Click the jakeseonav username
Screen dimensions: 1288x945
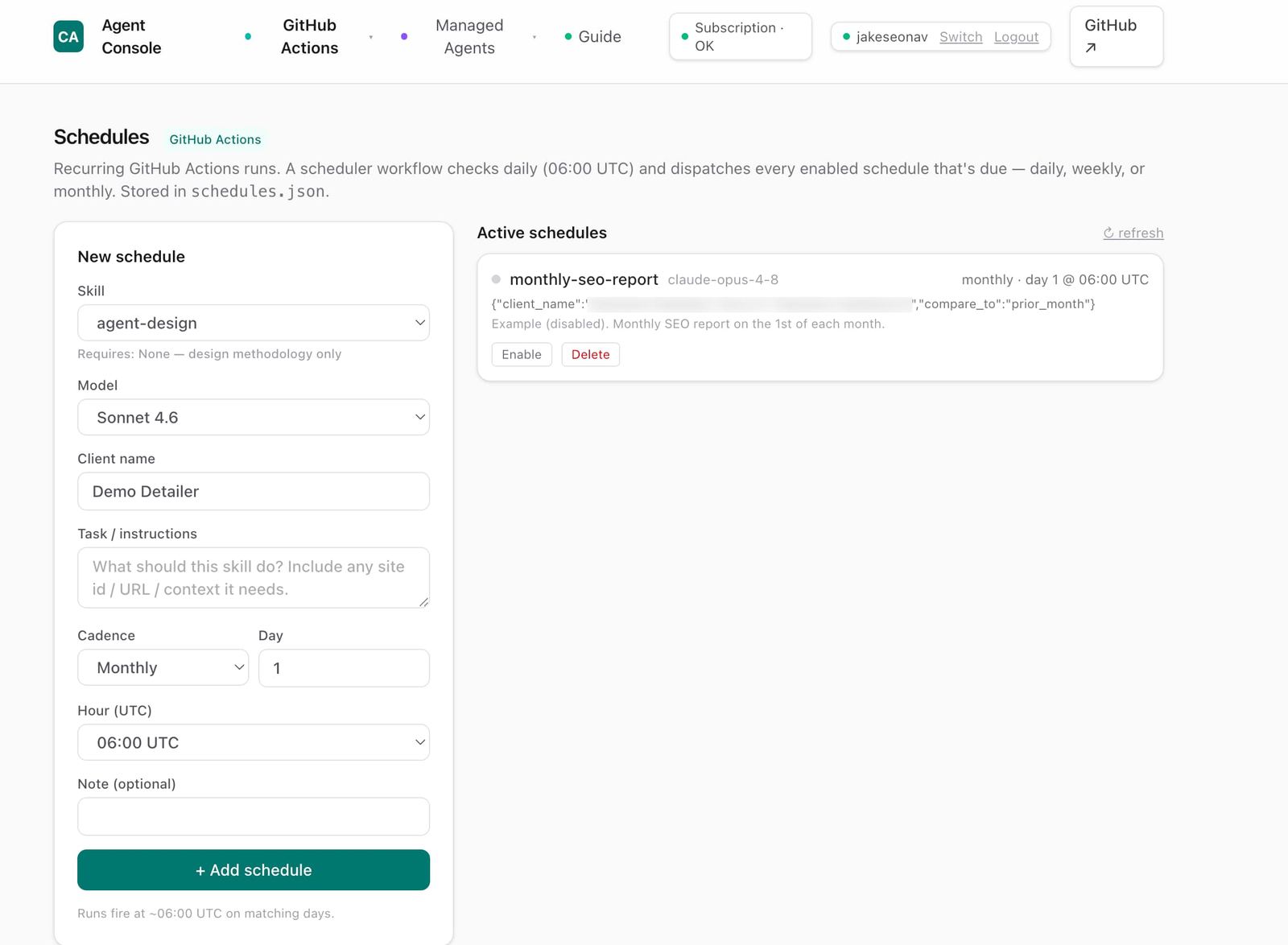[x=892, y=37]
